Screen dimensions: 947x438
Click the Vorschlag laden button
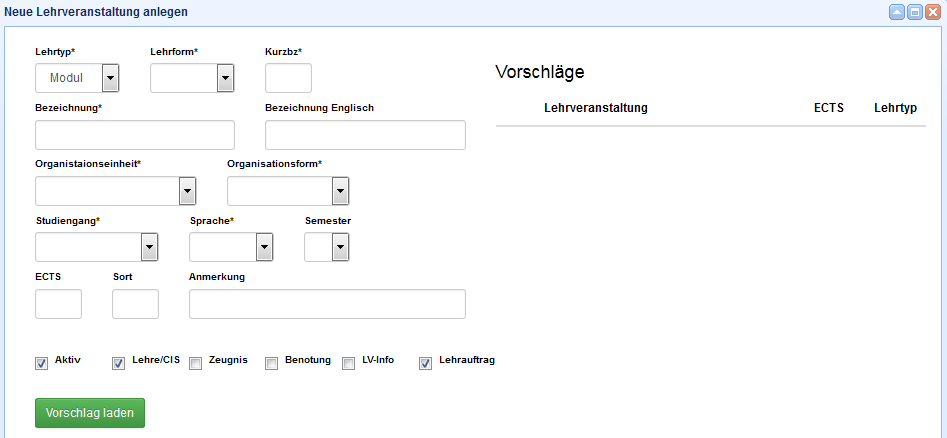click(90, 413)
